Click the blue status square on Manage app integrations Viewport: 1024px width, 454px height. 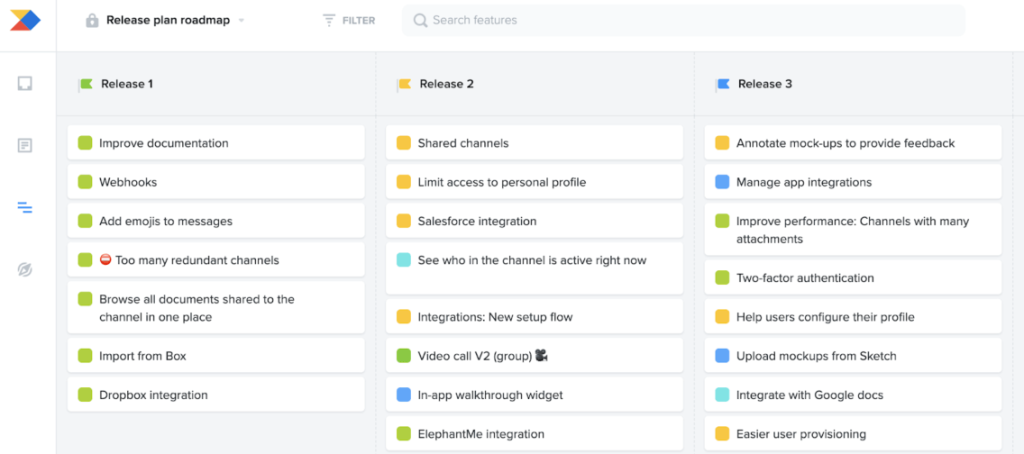click(722, 182)
